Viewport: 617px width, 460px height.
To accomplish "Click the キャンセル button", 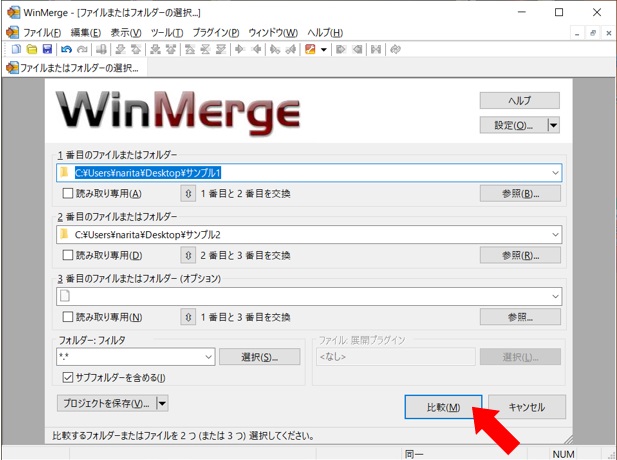I will (x=527, y=407).
